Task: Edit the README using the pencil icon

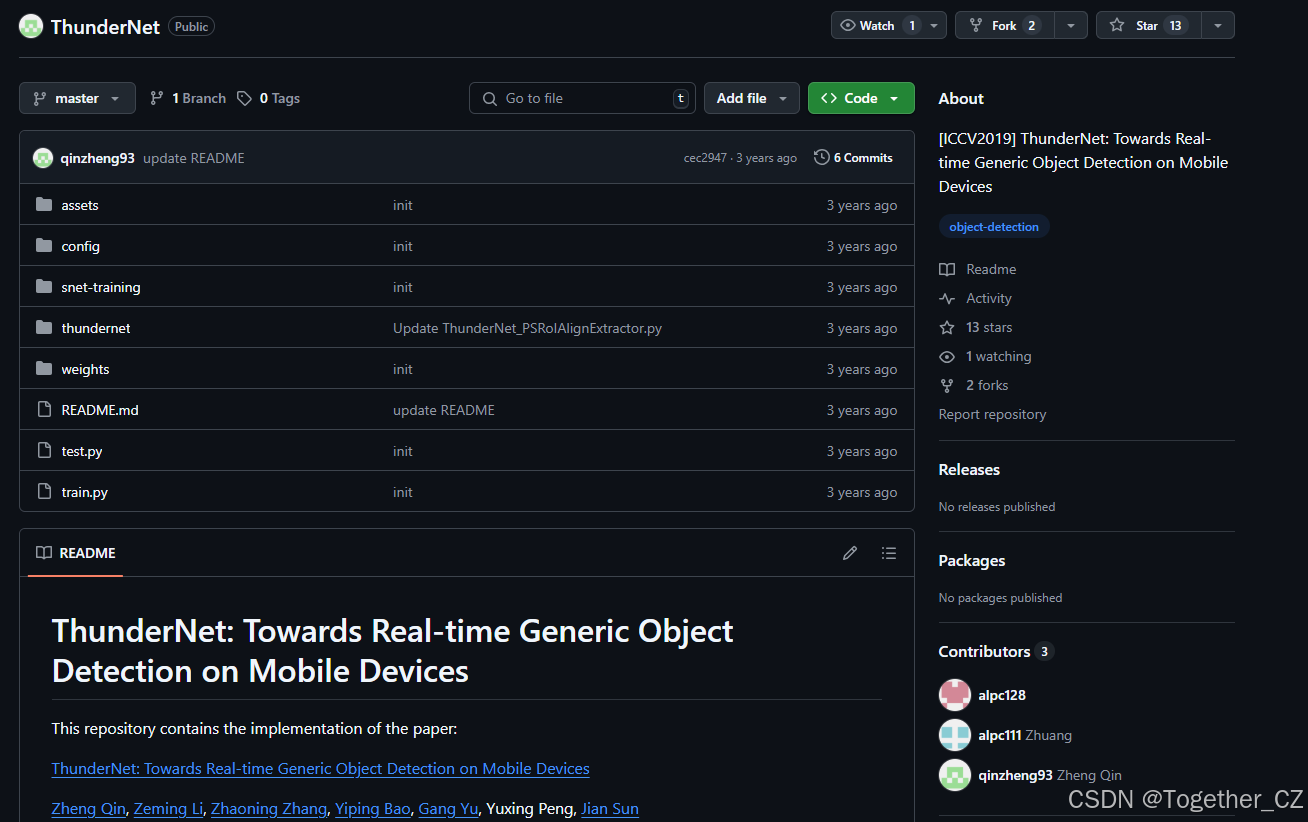Action: (849, 552)
